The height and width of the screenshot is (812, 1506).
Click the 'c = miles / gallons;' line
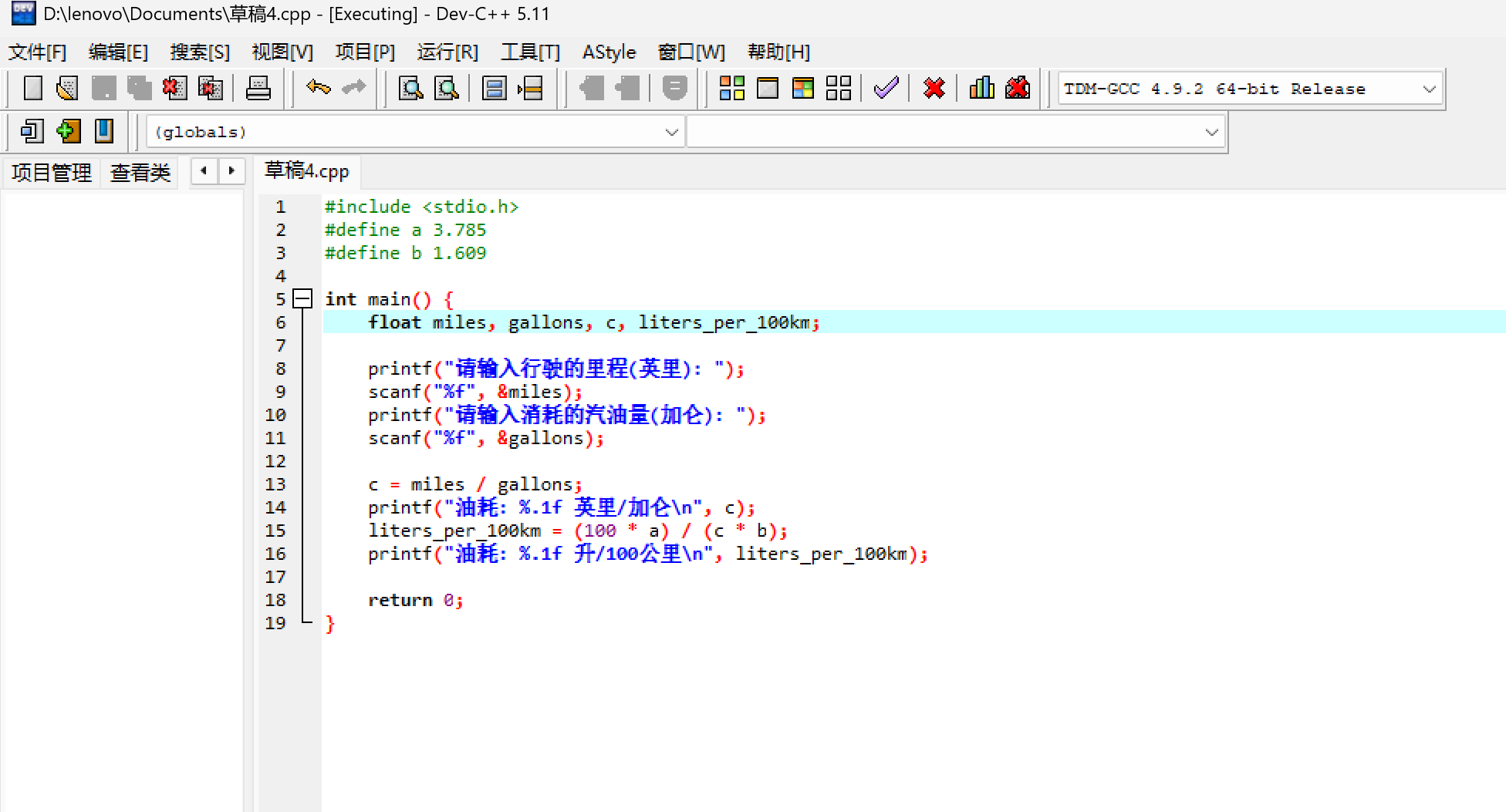(x=475, y=484)
